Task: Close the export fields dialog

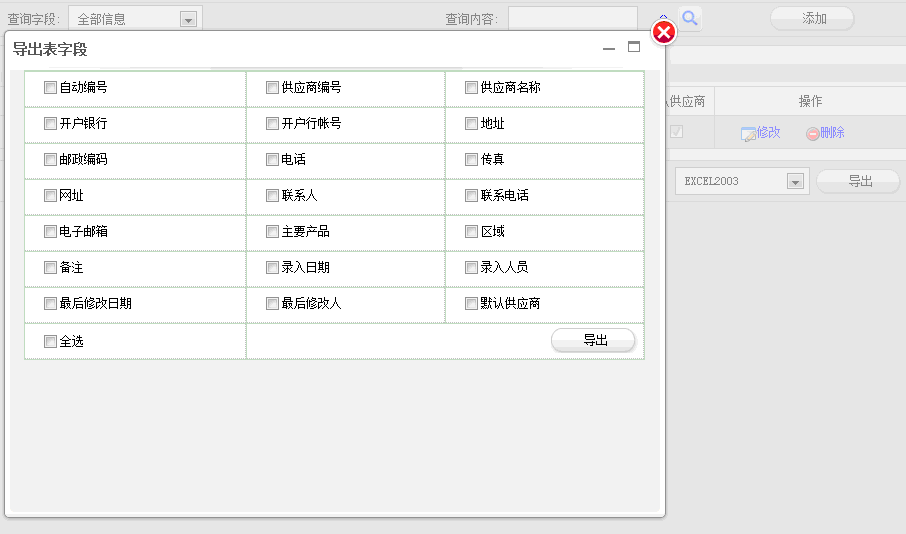Action: [x=664, y=34]
